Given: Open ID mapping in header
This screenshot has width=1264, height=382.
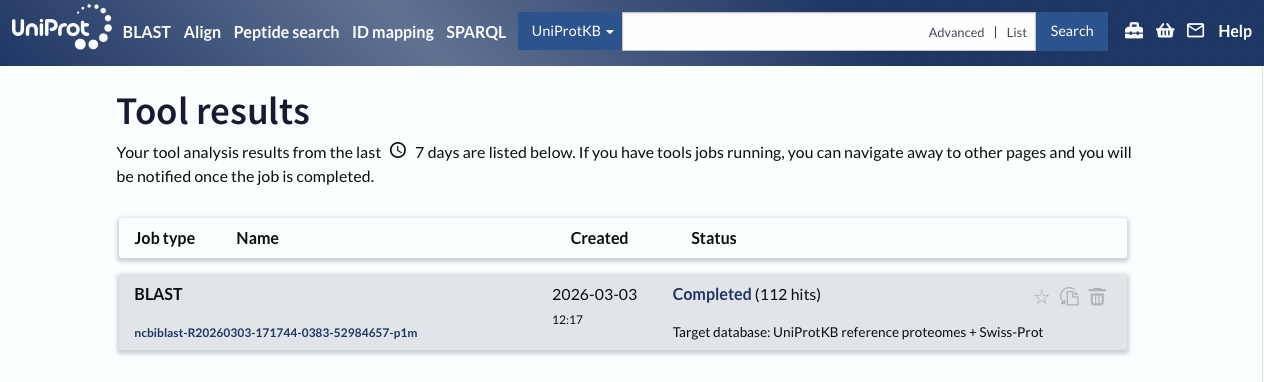Looking at the screenshot, I should [x=393, y=32].
